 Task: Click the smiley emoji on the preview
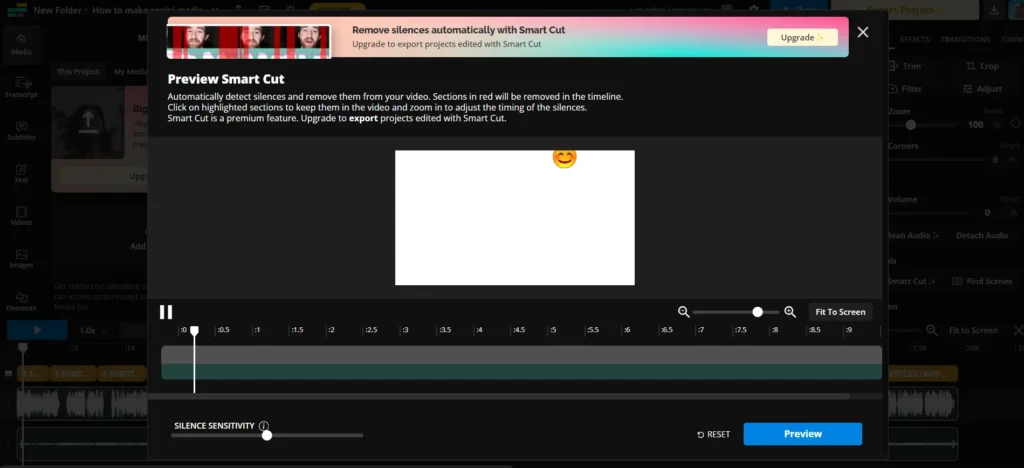tap(564, 157)
